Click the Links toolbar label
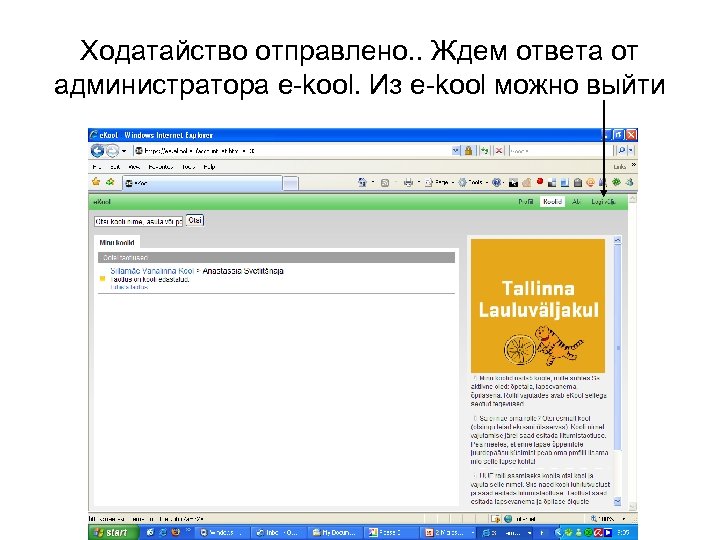Viewport: 720px width, 540px height. (x=619, y=167)
